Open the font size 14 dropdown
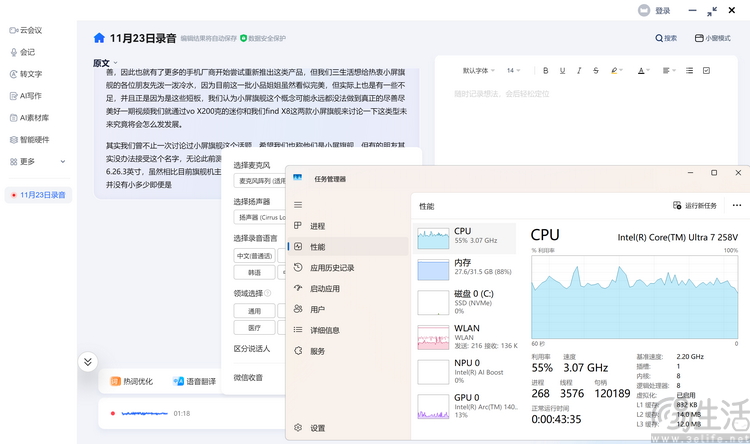Viewport: 750px width, 444px height. [513, 71]
